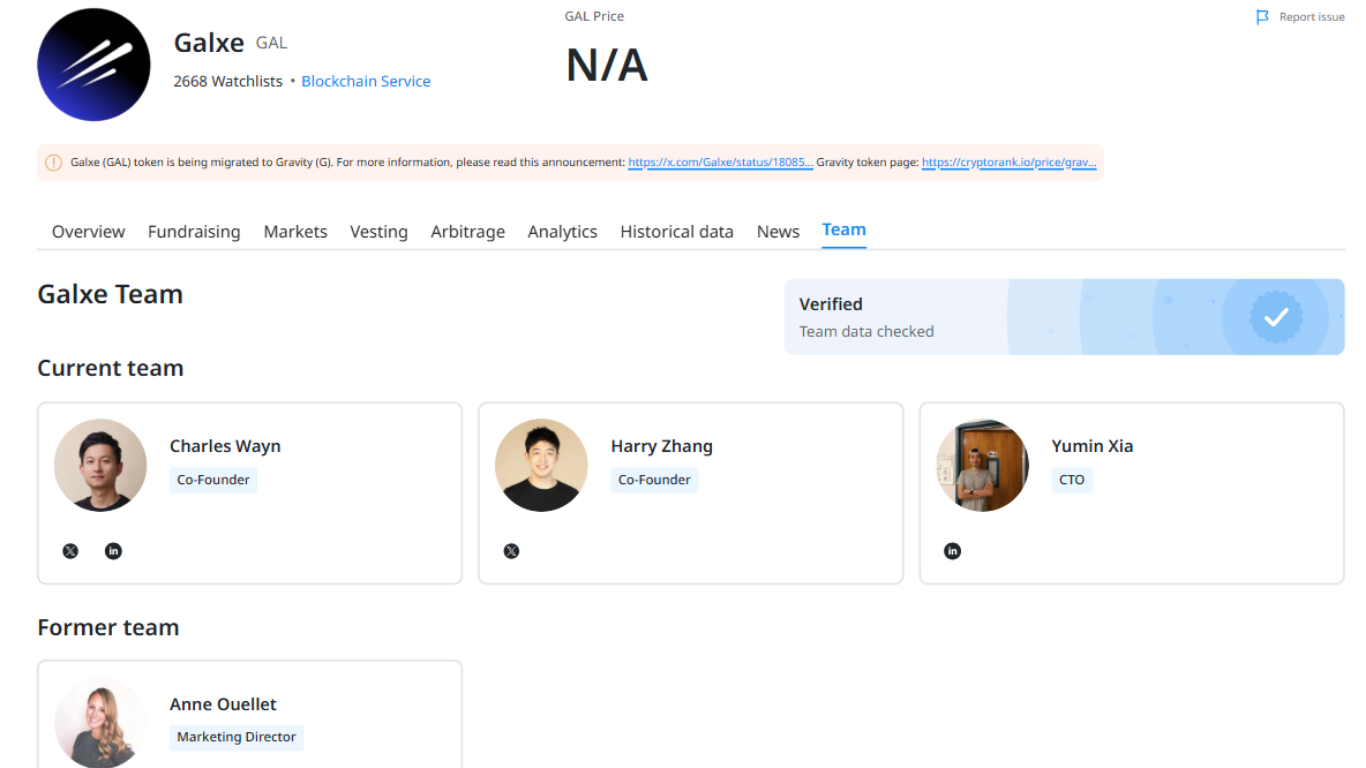Switch to the Overview tab
1366x768 pixels.
tap(88, 231)
